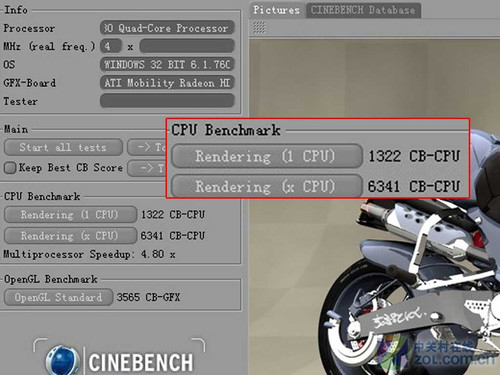Click the Info section heading

point(16,10)
